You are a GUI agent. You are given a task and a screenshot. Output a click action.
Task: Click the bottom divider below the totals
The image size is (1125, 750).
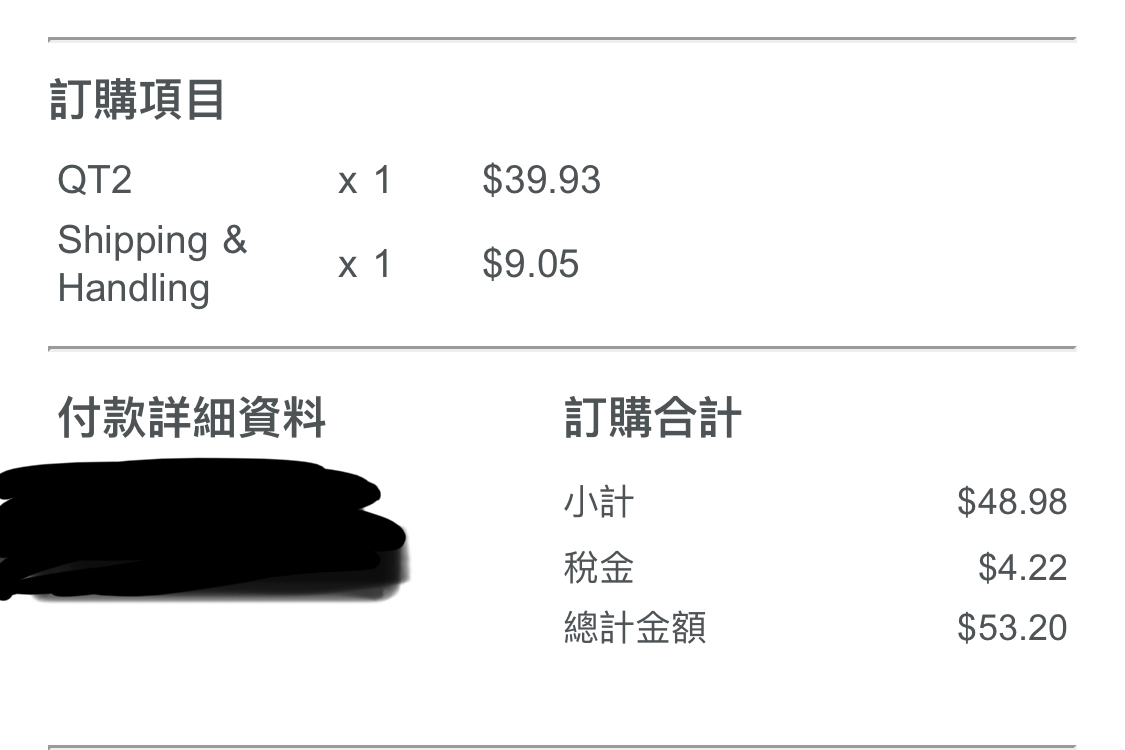click(561, 746)
